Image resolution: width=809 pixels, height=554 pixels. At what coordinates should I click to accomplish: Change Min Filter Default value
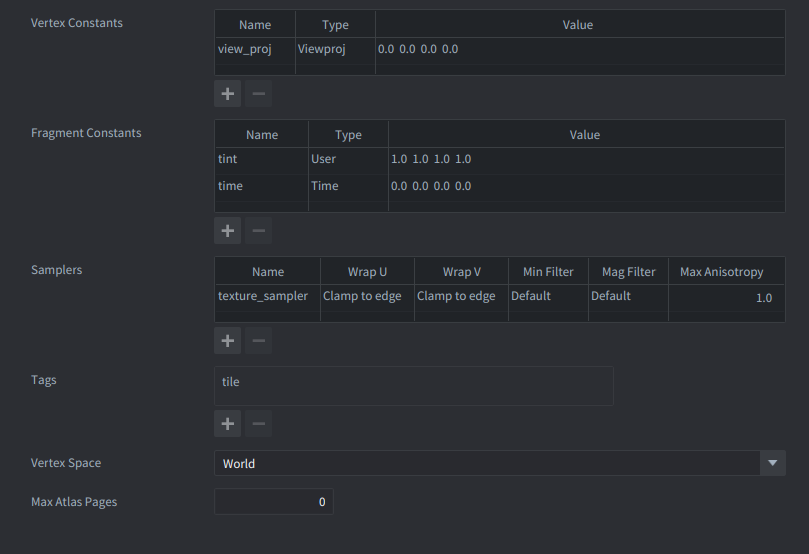[x=547, y=297]
